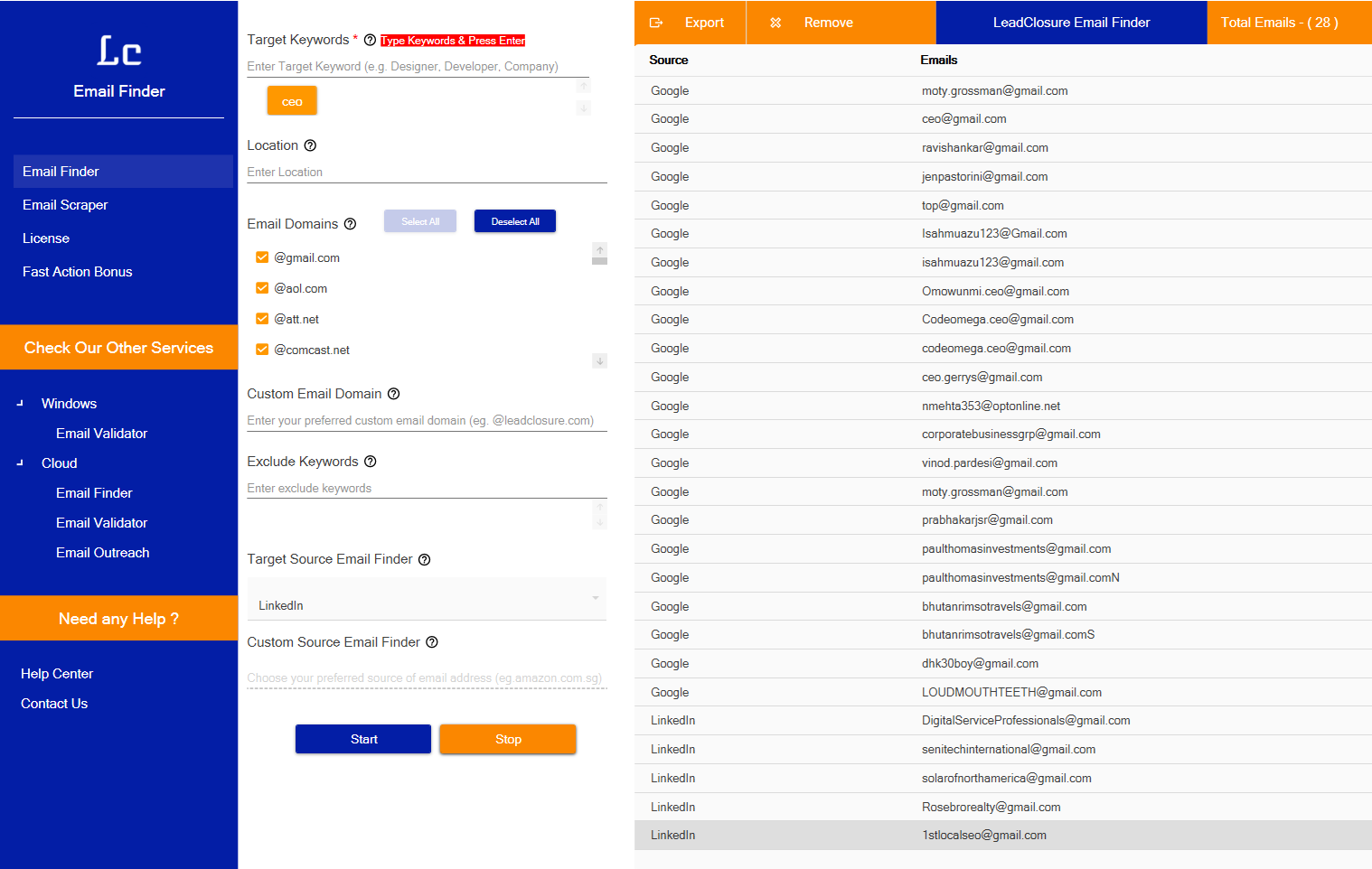The image size is (1372, 869).
Task: Focus the Custom Source Email Finder field
Action: tap(427, 678)
